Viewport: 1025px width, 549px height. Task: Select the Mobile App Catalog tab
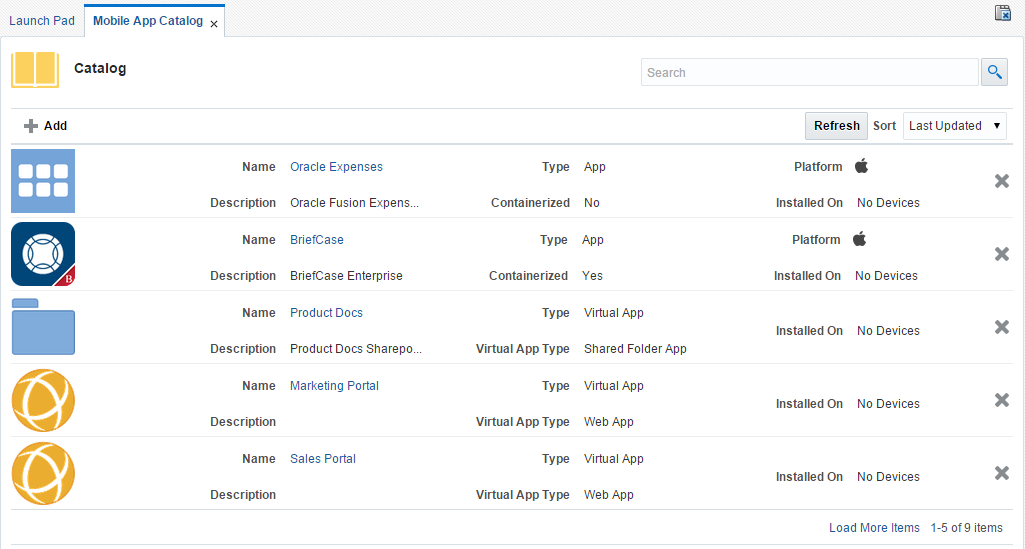point(148,20)
